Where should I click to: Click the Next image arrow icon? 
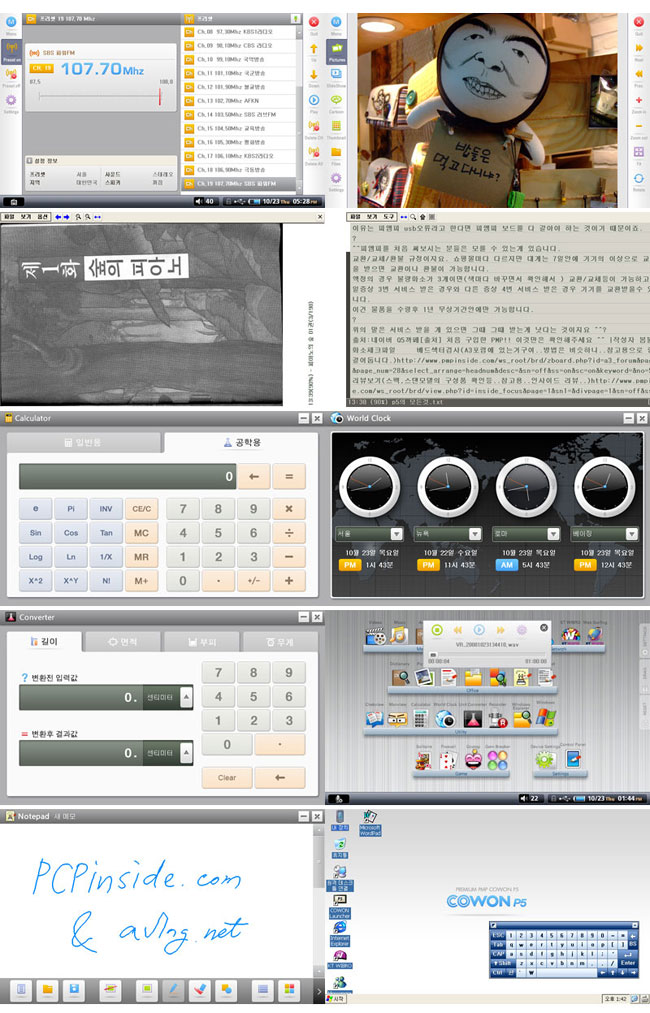[x=638, y=48]
